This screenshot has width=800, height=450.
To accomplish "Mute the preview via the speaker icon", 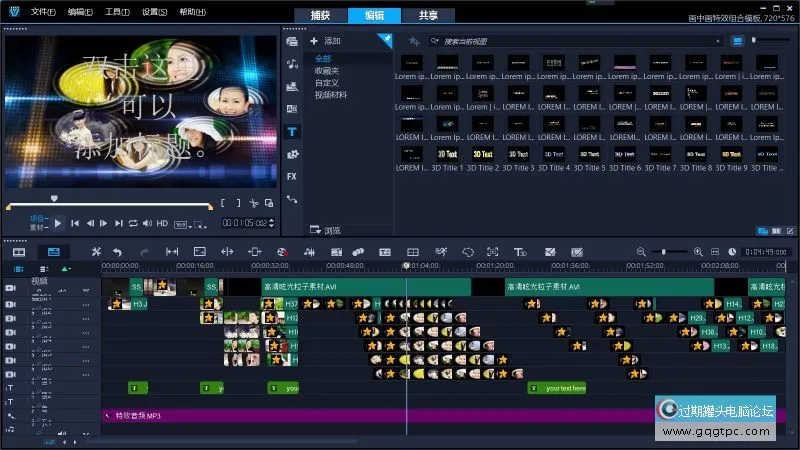I will click(147, 223).
